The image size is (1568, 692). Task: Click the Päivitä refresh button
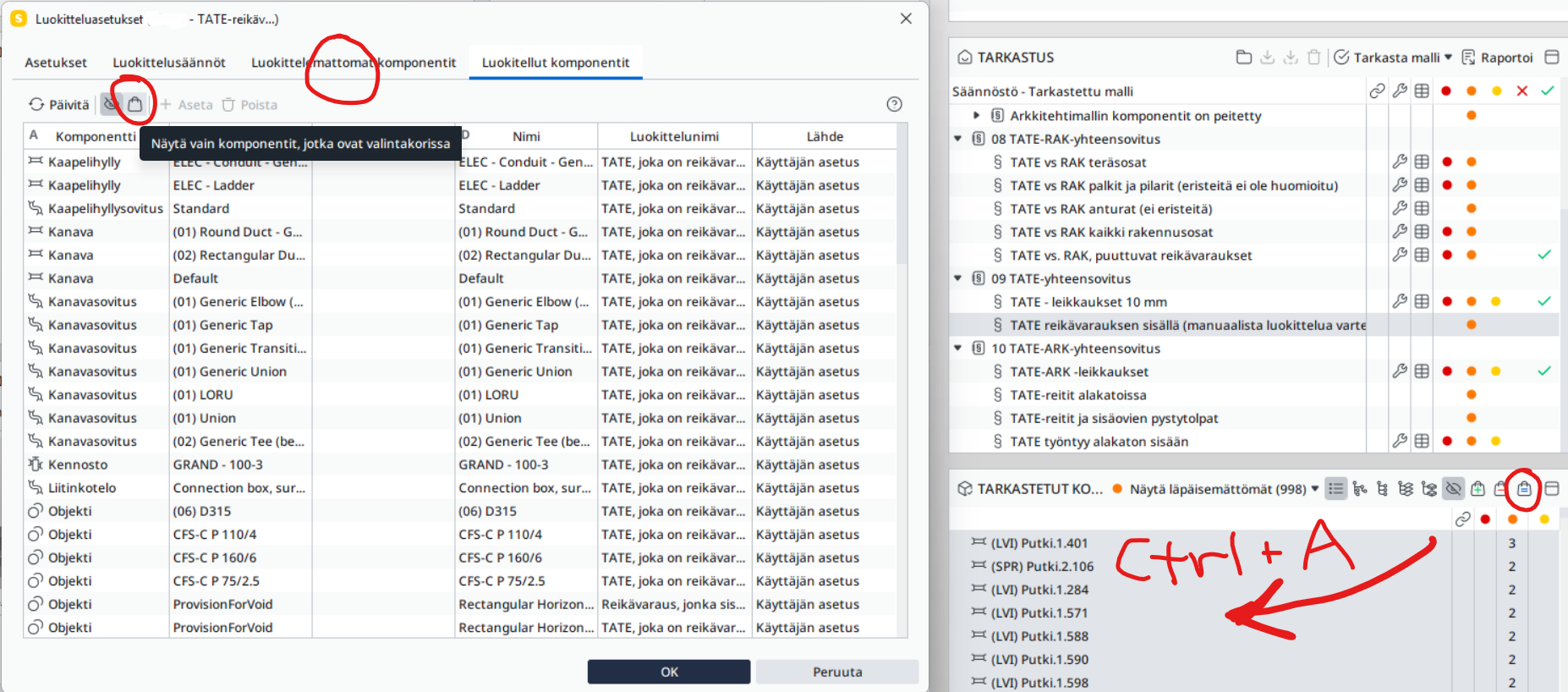[59, 104]
